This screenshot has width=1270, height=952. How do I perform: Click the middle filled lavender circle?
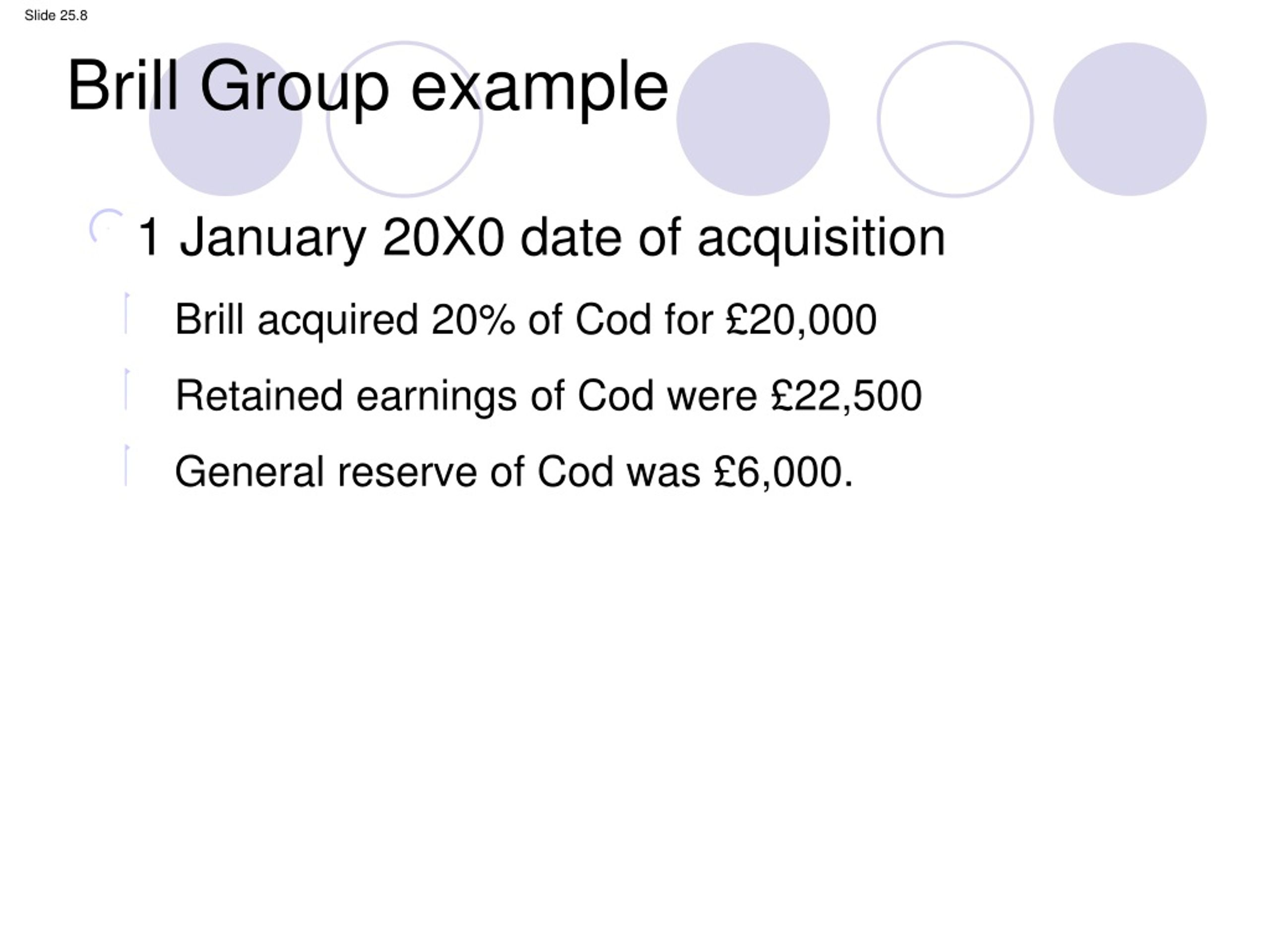753,119
